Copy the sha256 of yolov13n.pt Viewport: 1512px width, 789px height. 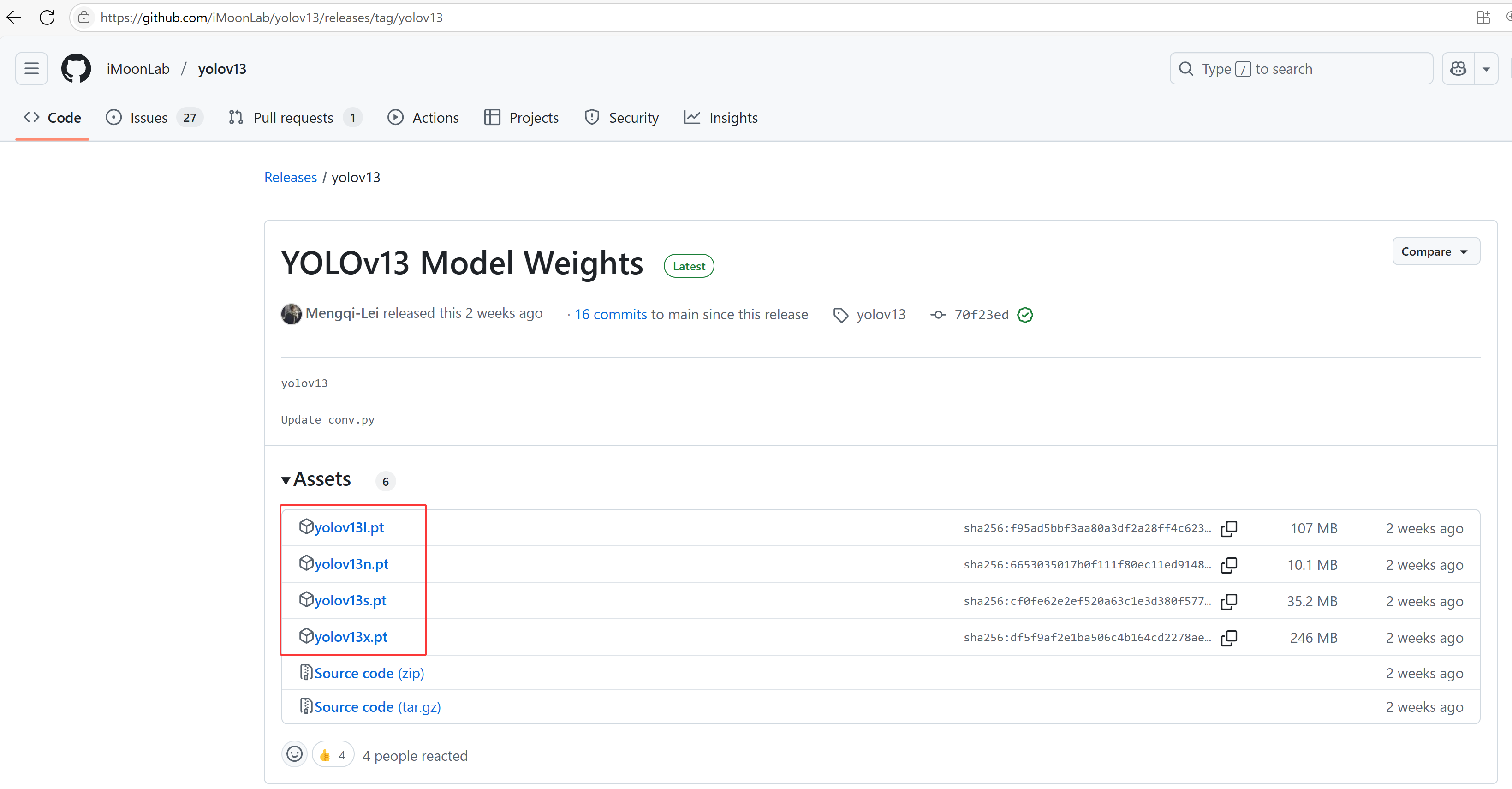coord(1229,565)
